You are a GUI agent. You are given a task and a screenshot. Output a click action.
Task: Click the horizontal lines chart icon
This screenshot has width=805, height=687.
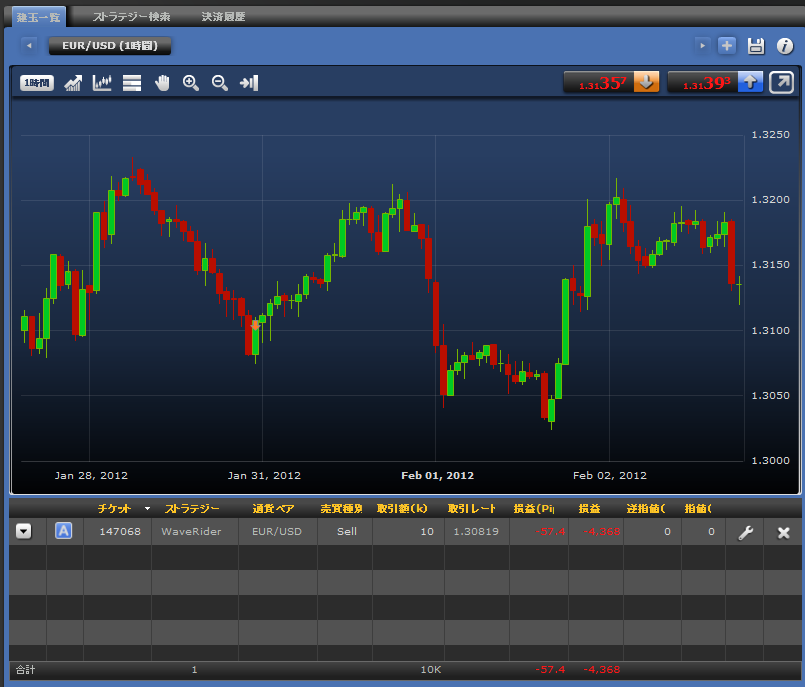click(132, 83)
